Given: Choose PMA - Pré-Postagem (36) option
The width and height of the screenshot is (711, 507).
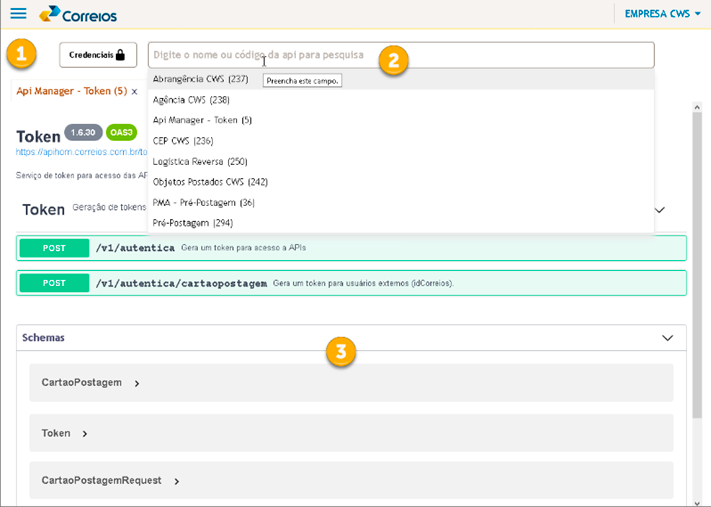Looking at the screenshot, I should [x=401, y=203].
